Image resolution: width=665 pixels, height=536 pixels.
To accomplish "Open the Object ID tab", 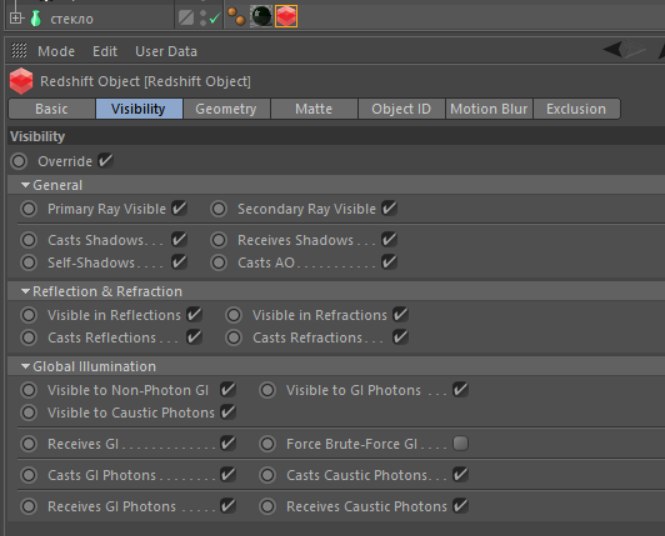I will (401, 109).
